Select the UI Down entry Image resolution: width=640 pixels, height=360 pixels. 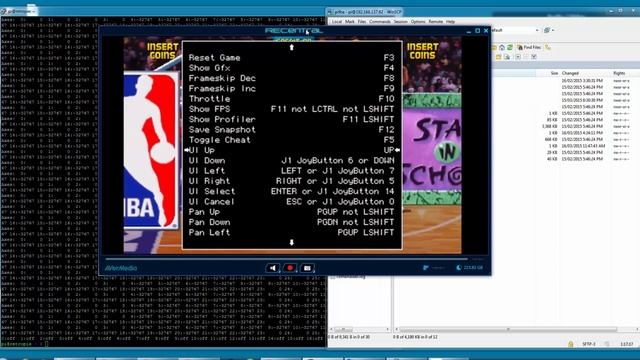coord(291,160)
